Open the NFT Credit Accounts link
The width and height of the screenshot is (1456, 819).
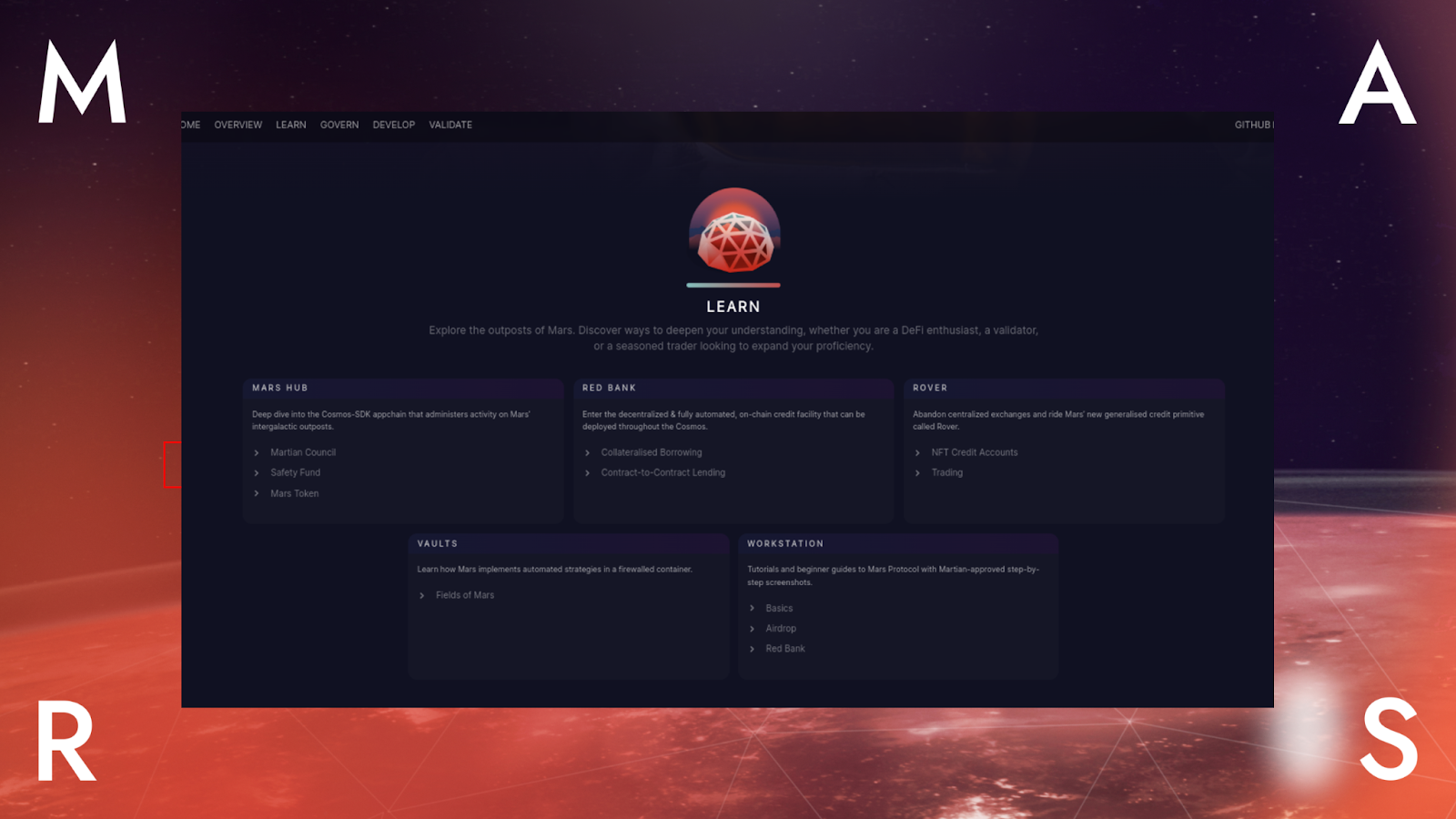click(975, 452)
